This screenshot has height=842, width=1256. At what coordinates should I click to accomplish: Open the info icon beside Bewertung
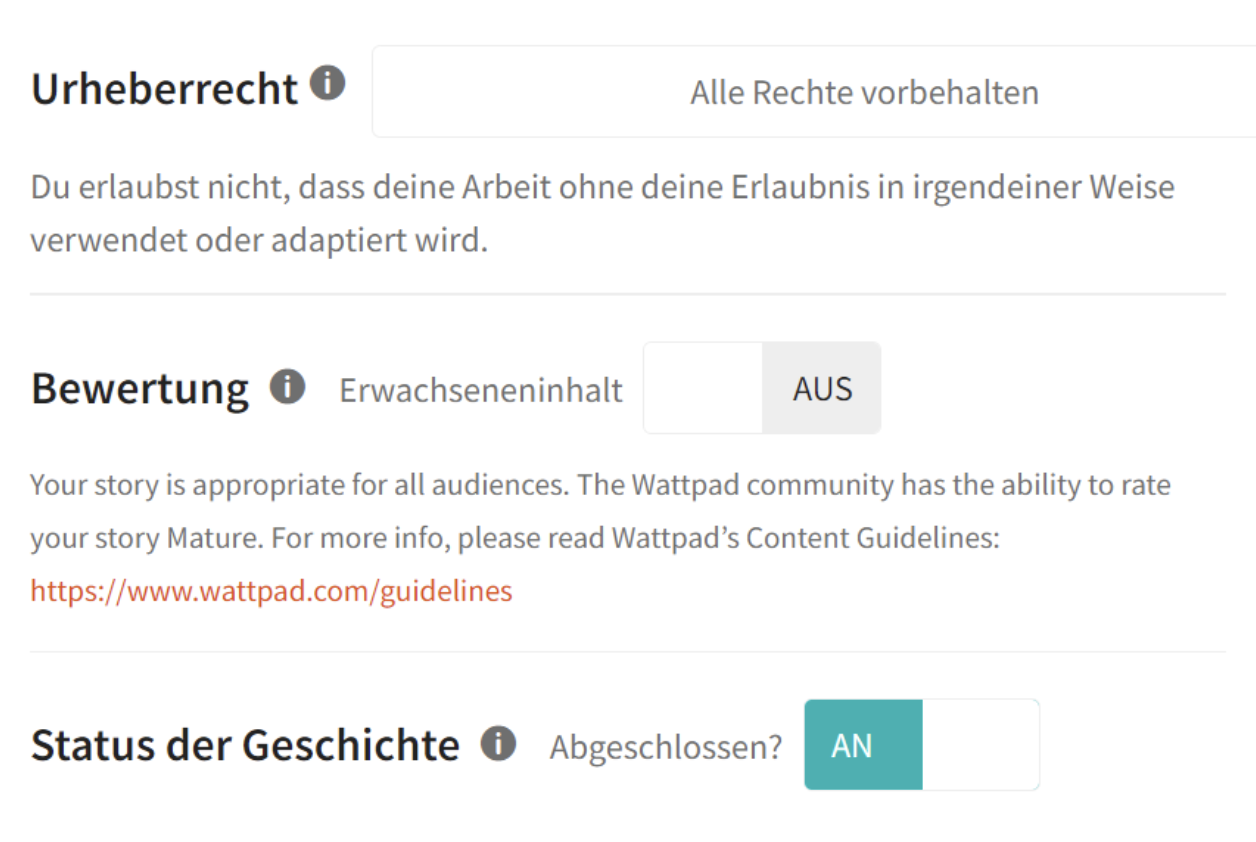[x=287, y=385]
